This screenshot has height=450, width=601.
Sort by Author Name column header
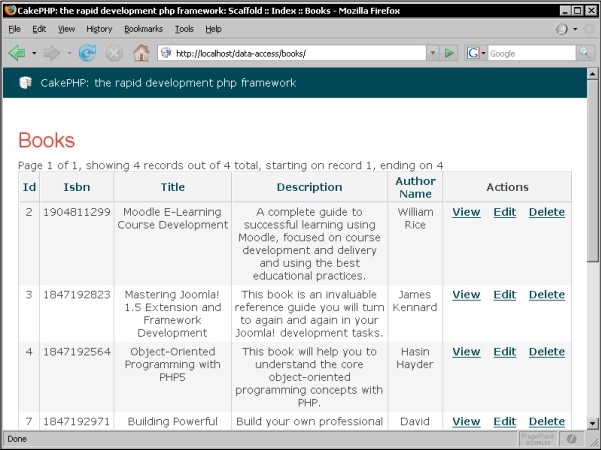click(415, 187)
